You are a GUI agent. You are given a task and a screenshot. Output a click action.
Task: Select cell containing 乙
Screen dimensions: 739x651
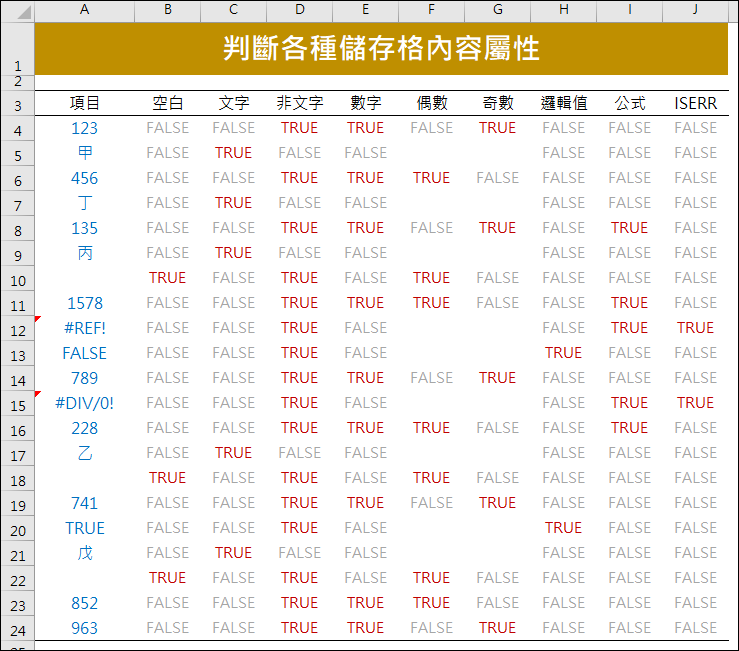(84, 453)
